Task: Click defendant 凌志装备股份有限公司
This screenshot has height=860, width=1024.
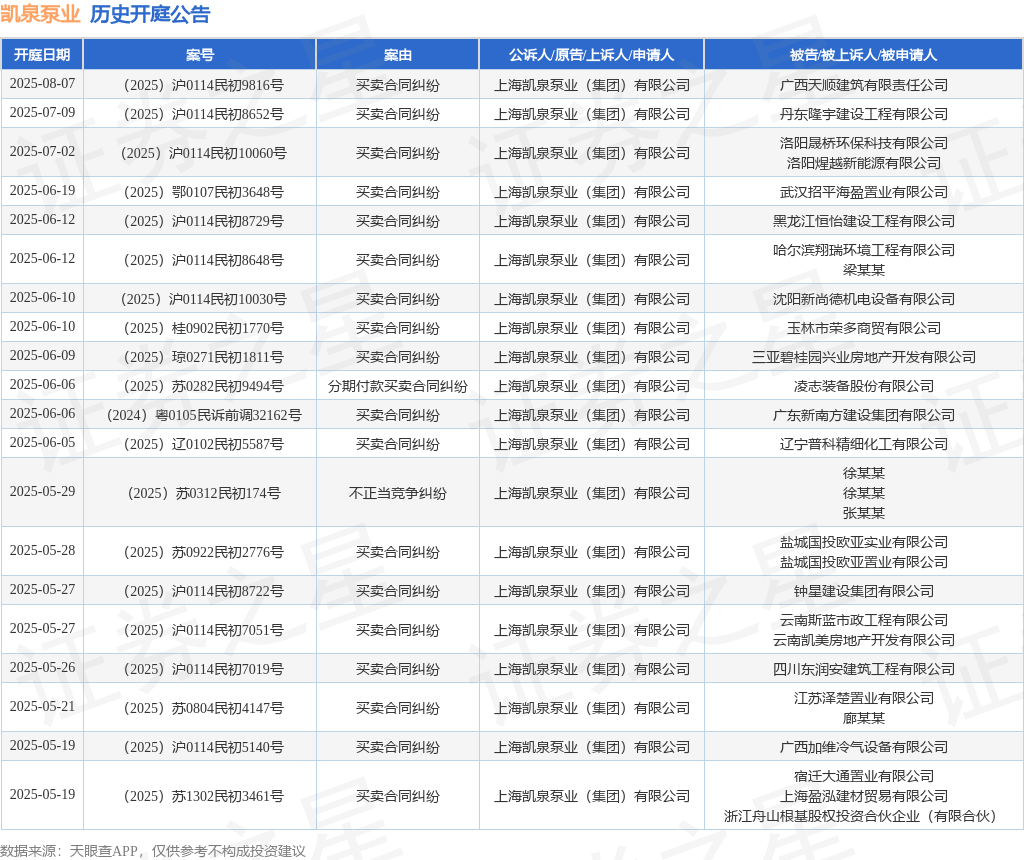Action: 863,386
